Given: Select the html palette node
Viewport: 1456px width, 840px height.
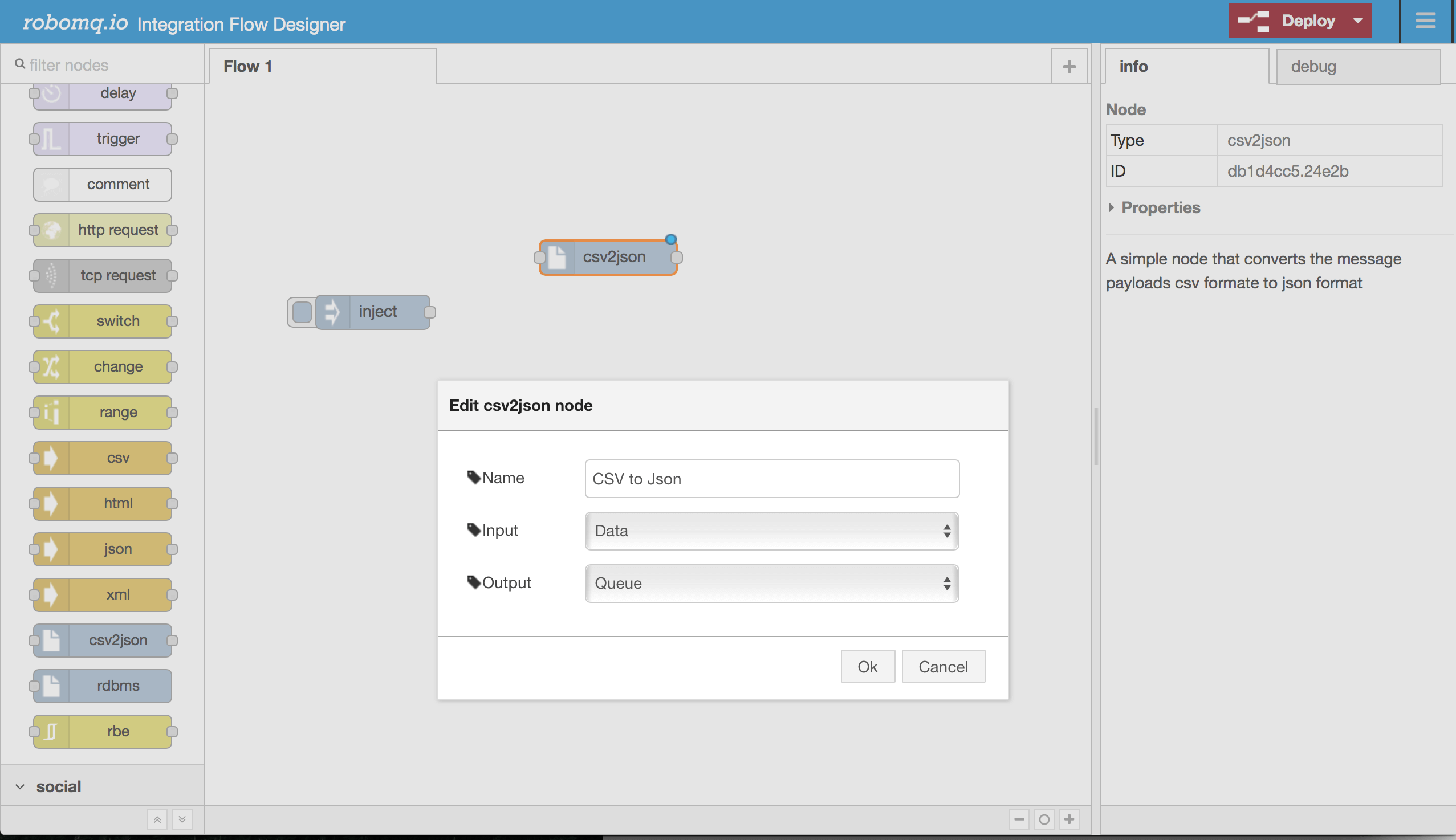Looking at the screenshot, I should click(103, 503).
